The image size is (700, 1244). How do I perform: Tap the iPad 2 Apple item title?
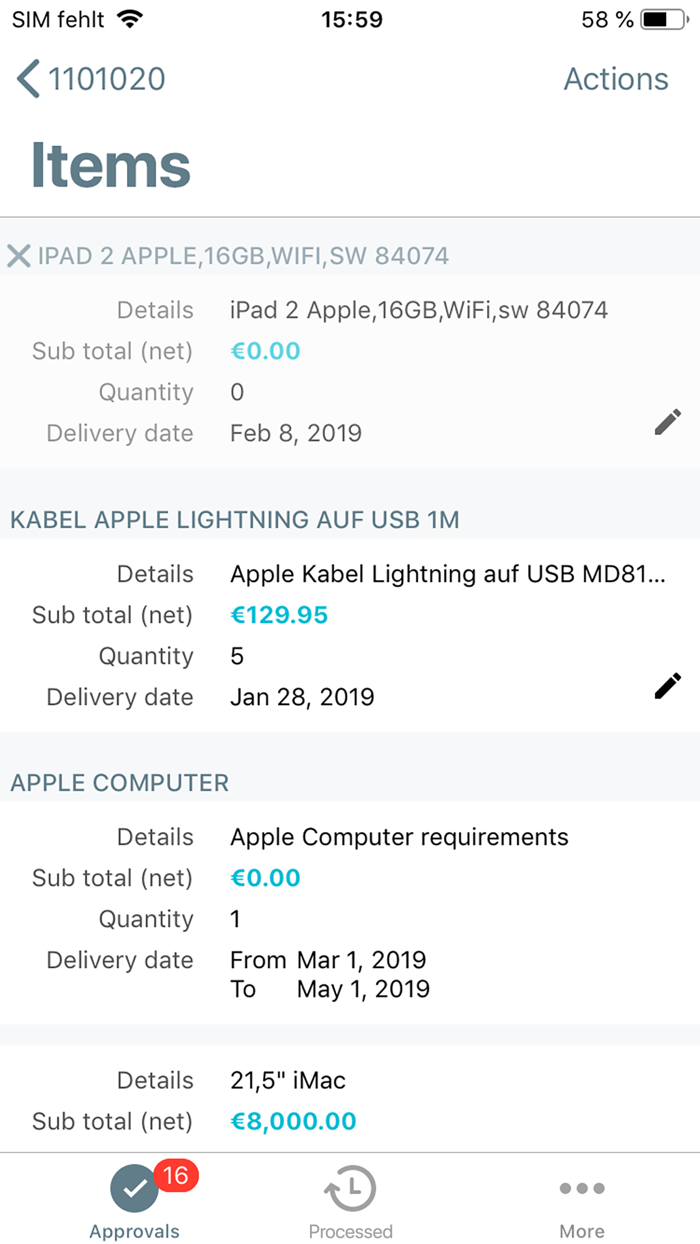coord(243,256)
